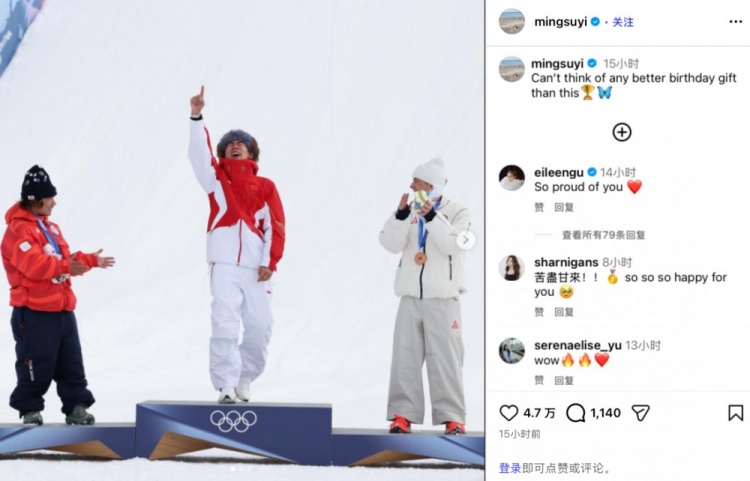The image size is (750, 481).
Task: Reply to serenaelise_yu's comment with 回复
Action: tap(564, 380)
